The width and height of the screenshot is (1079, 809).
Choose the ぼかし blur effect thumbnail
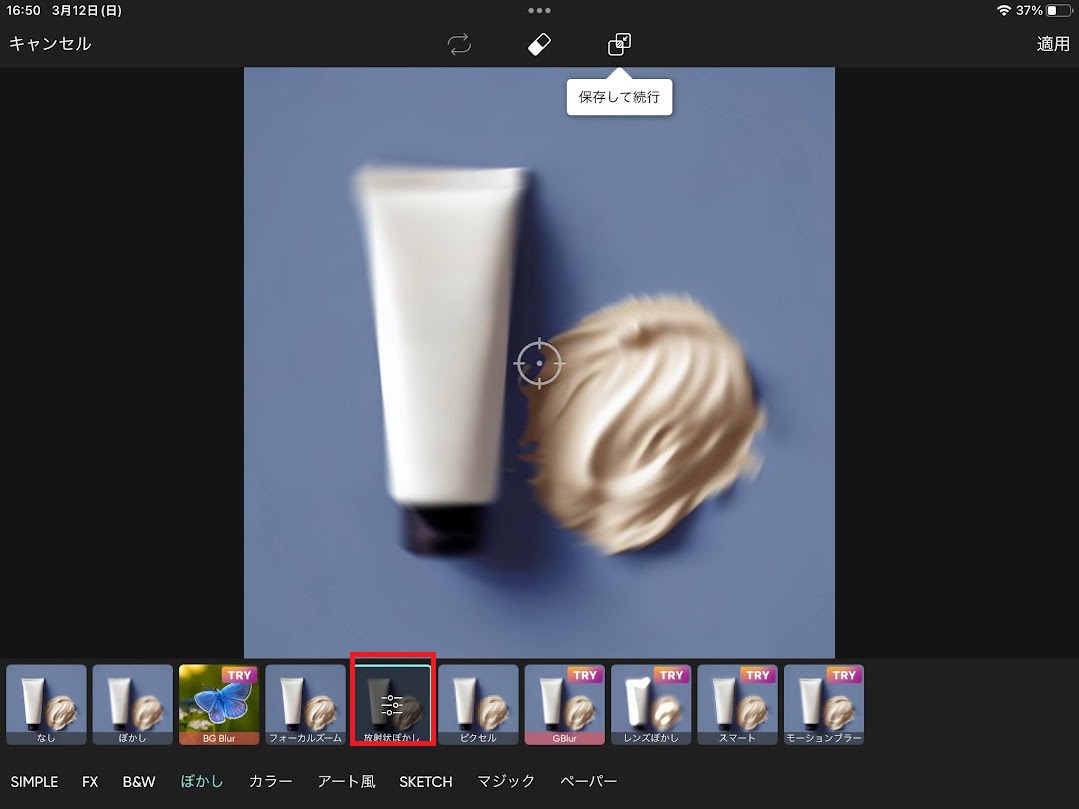pyautogui.click(x=133, y=704)
